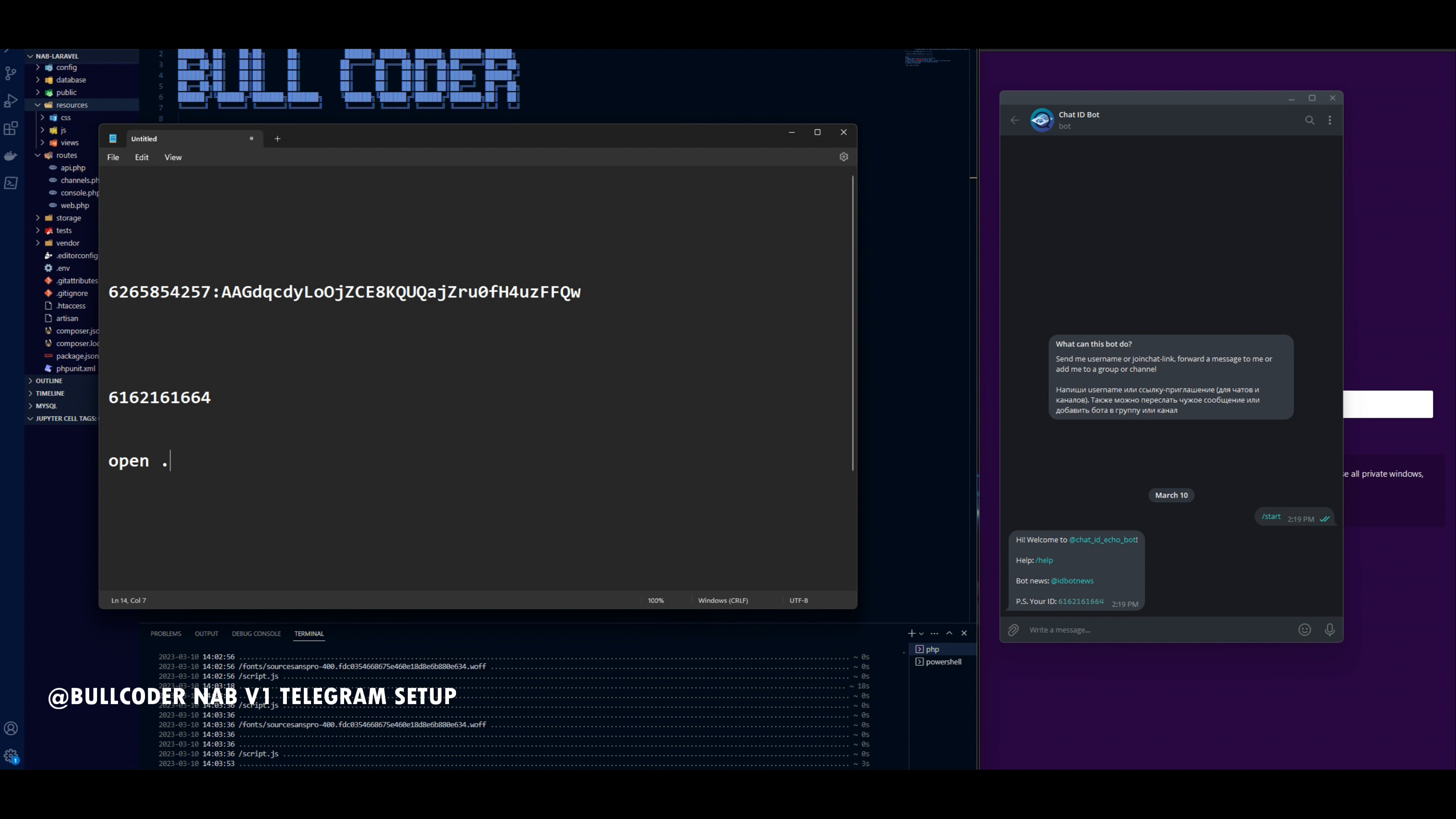Select the Source Control icon in activity bar
This screenshot has height=819, width=1456.
tap(11, 74)
